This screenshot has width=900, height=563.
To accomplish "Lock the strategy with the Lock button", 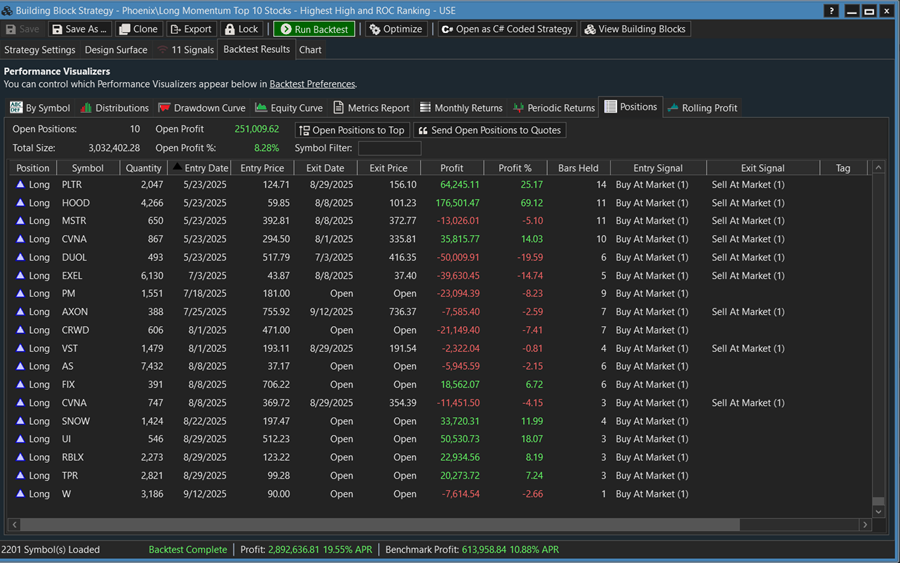I will coord(240,29).
